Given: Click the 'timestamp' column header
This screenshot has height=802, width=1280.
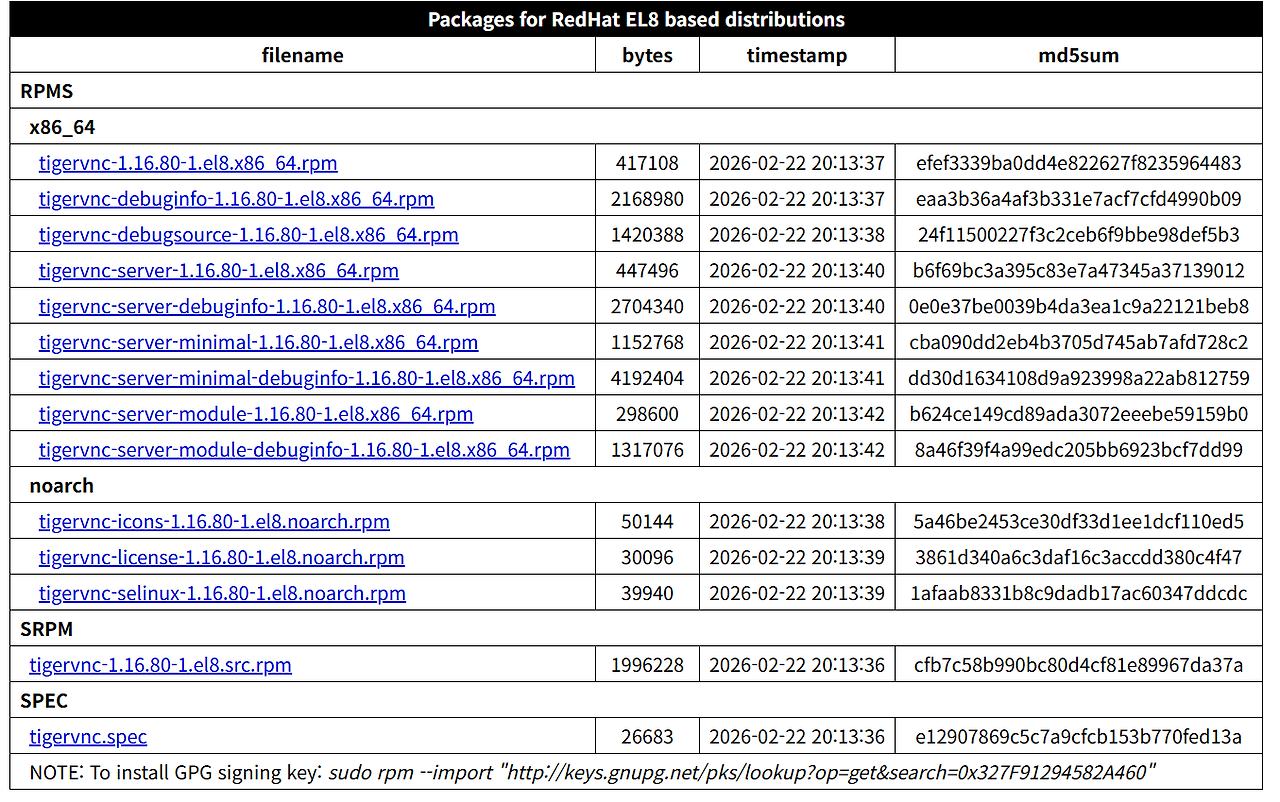Looking at the screenshot, I should tap(797, 56).
